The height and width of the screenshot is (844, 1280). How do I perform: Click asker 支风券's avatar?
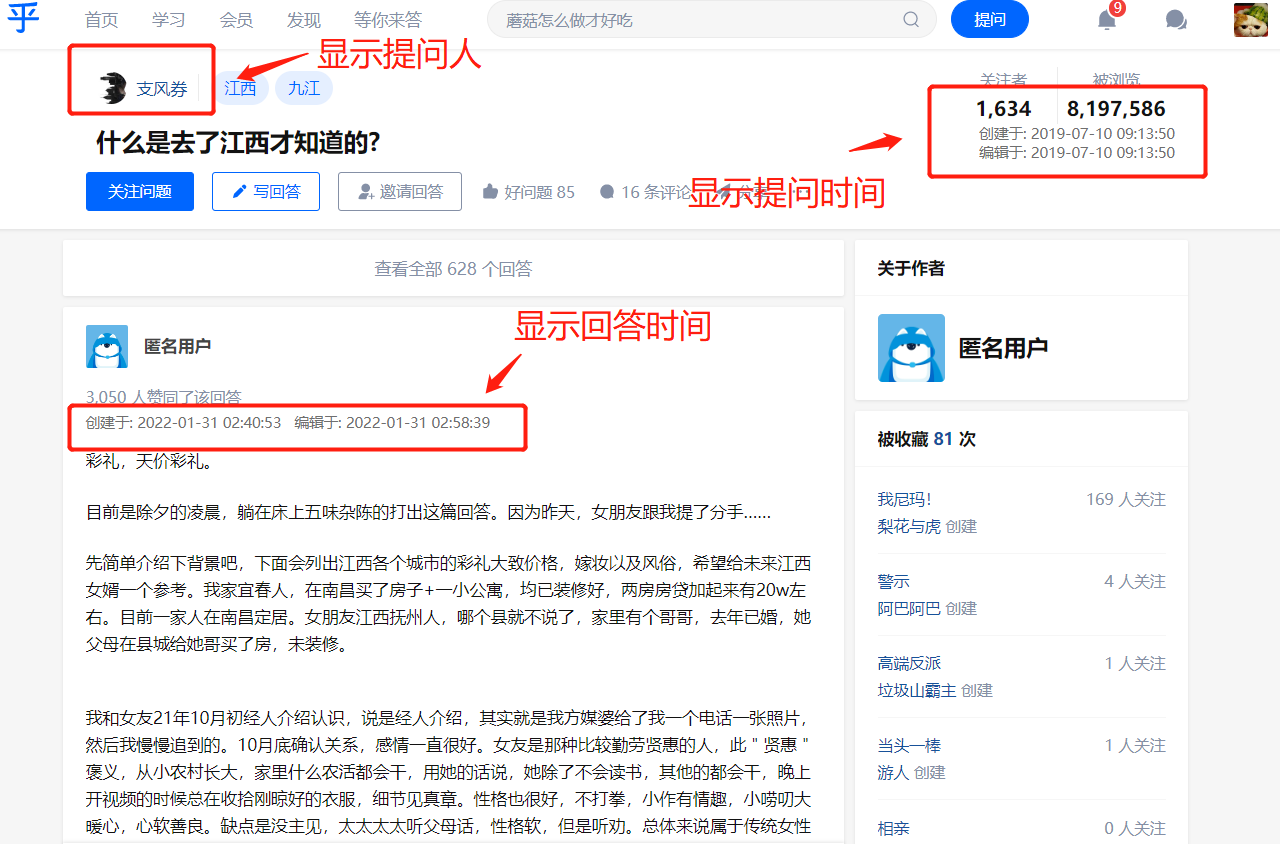[x=113, y=88]
